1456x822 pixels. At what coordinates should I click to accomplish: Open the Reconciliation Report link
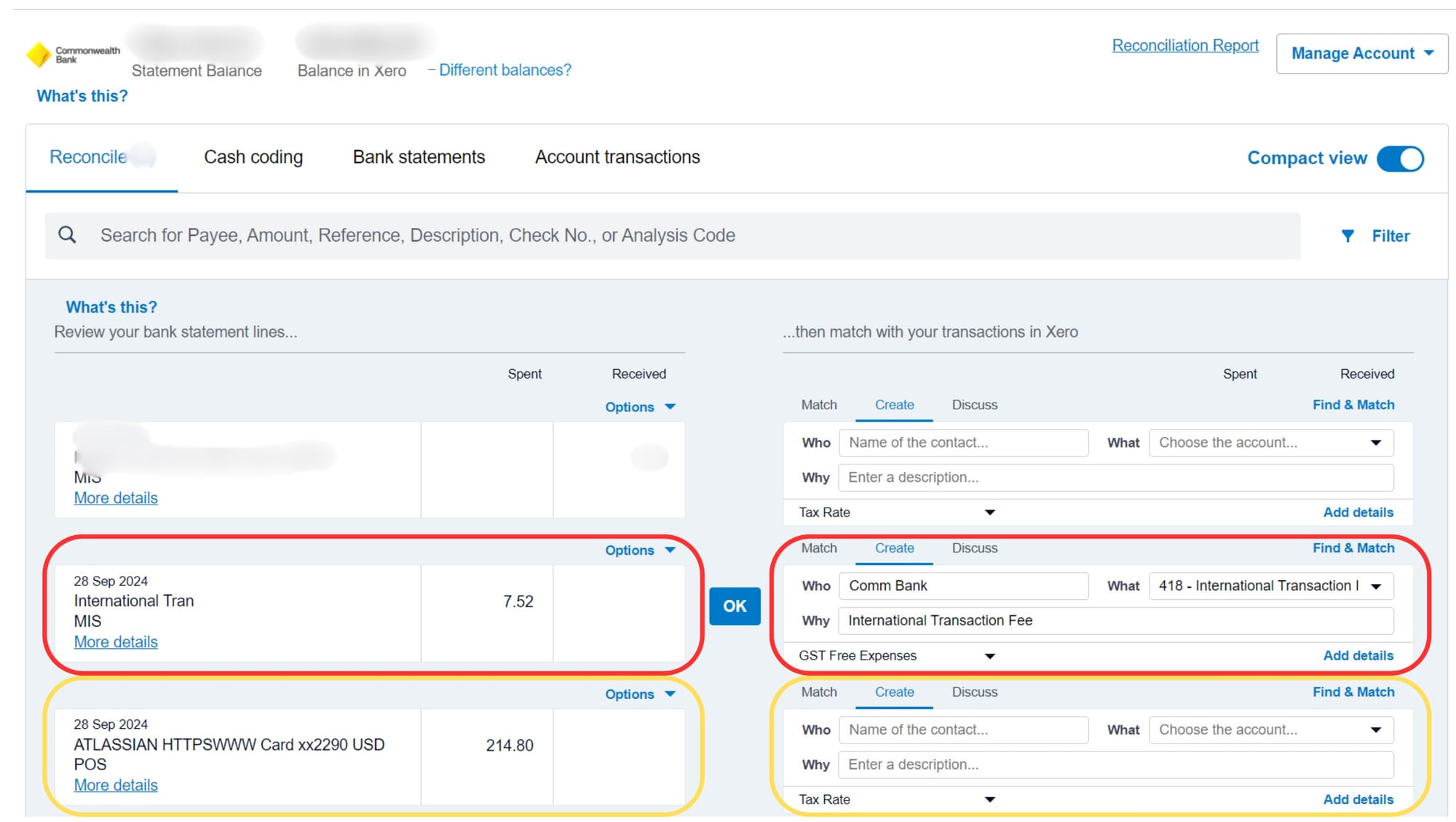[1184, 46]
